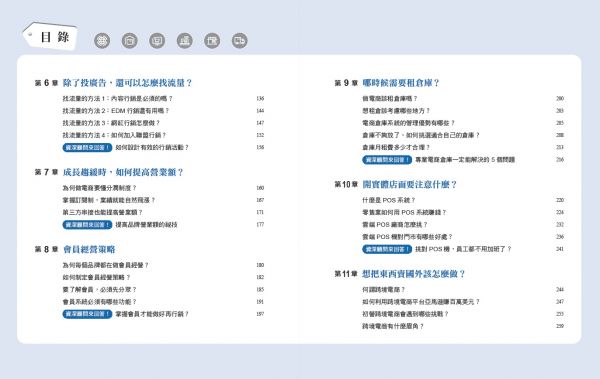Click the blue consultant badge under Chapter 8
Image resolution: width=600 pixels, height=379 pixels.
pos(87,314)
